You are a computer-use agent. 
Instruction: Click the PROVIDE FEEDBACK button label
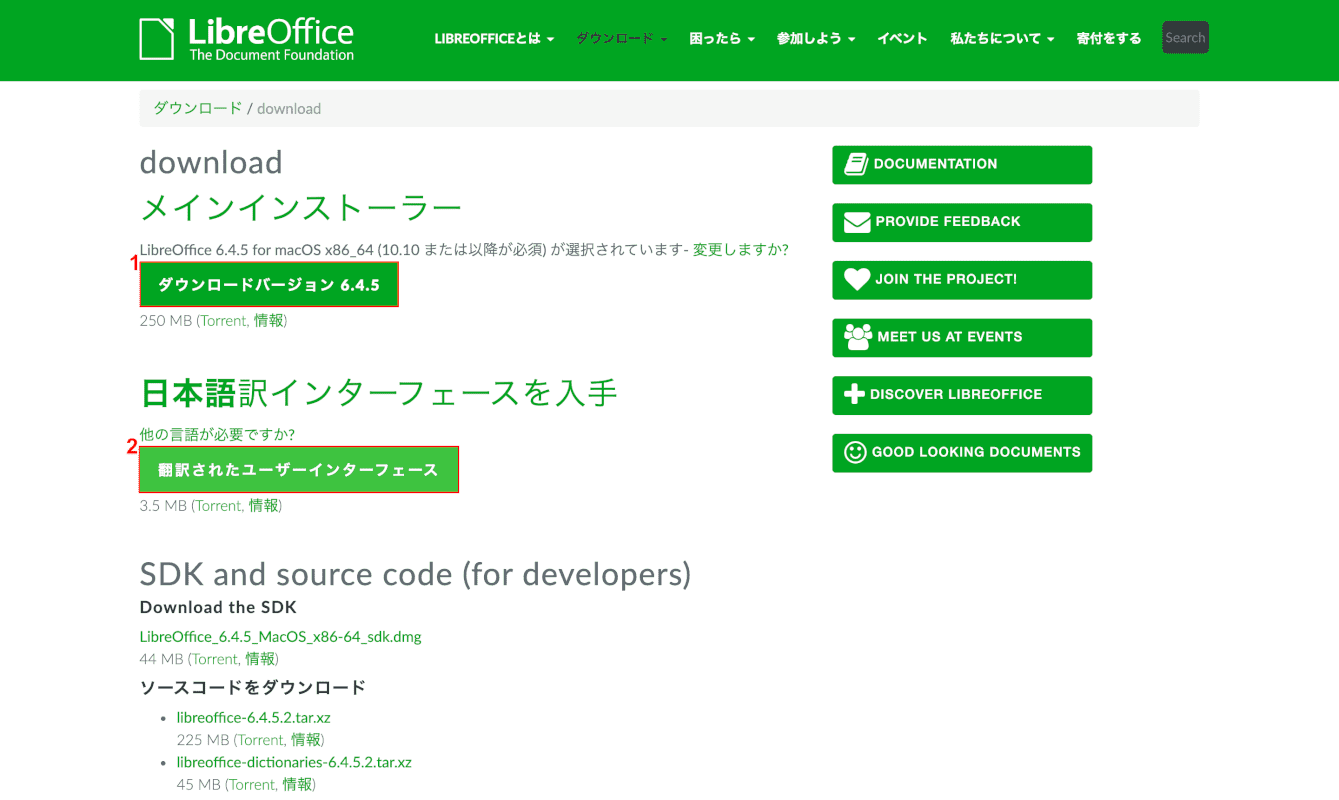tap(948, 222)
